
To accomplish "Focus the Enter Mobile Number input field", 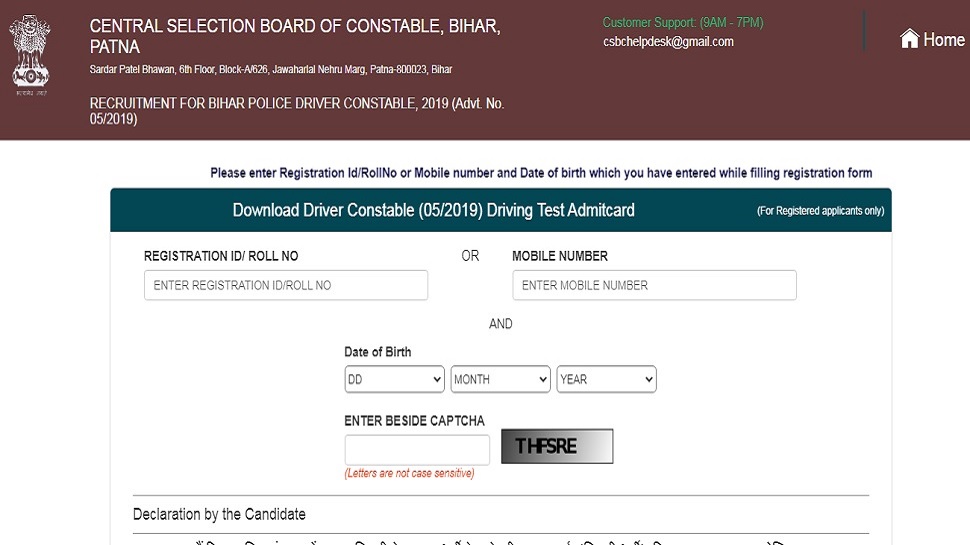I will point(654,285).
